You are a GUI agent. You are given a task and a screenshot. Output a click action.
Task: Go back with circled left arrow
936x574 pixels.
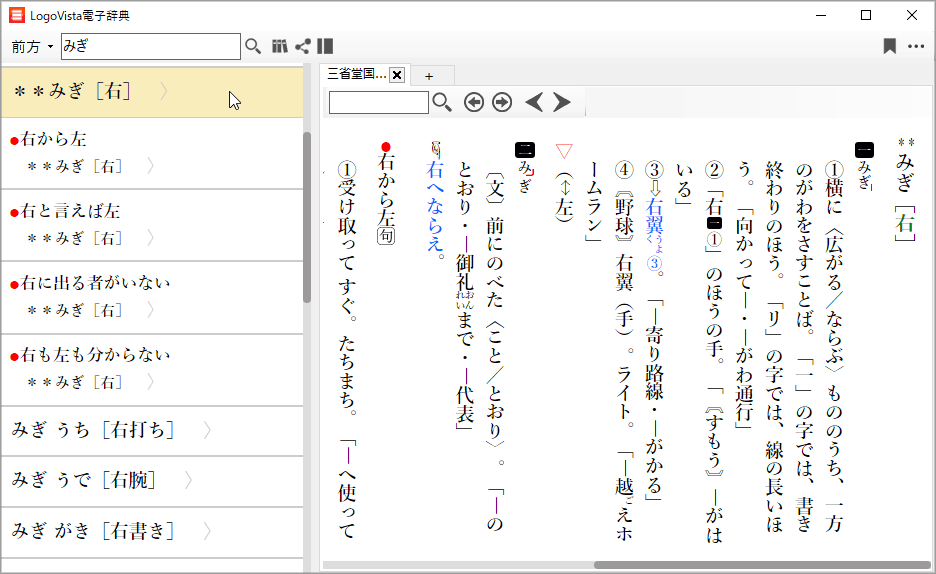474,102
